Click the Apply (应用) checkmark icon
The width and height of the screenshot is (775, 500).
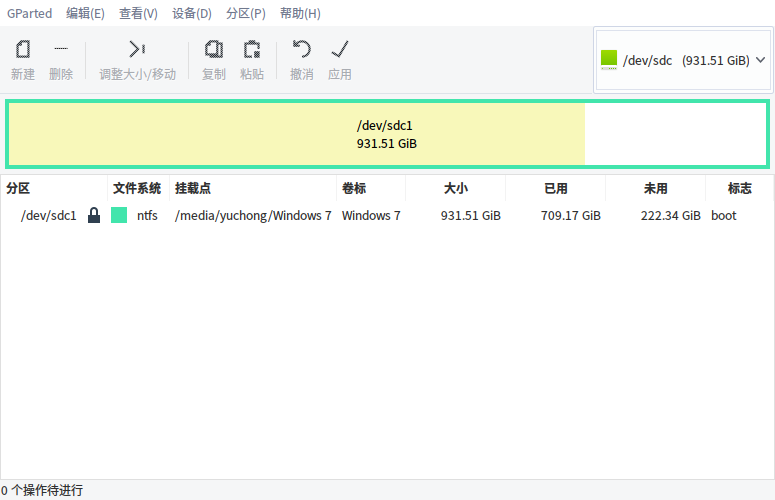click(x=340, y=49)
